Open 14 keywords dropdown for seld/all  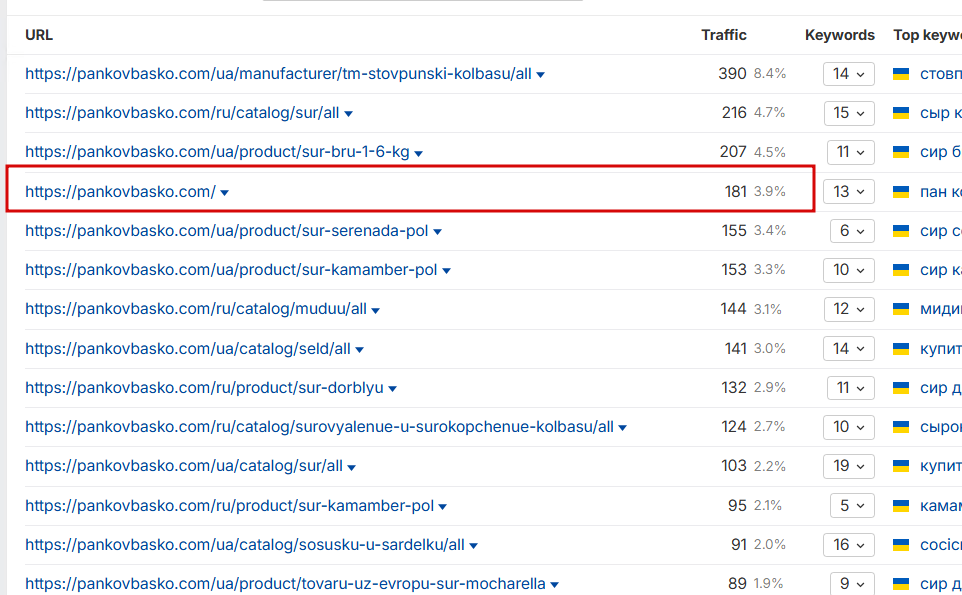tap(849, 349)
